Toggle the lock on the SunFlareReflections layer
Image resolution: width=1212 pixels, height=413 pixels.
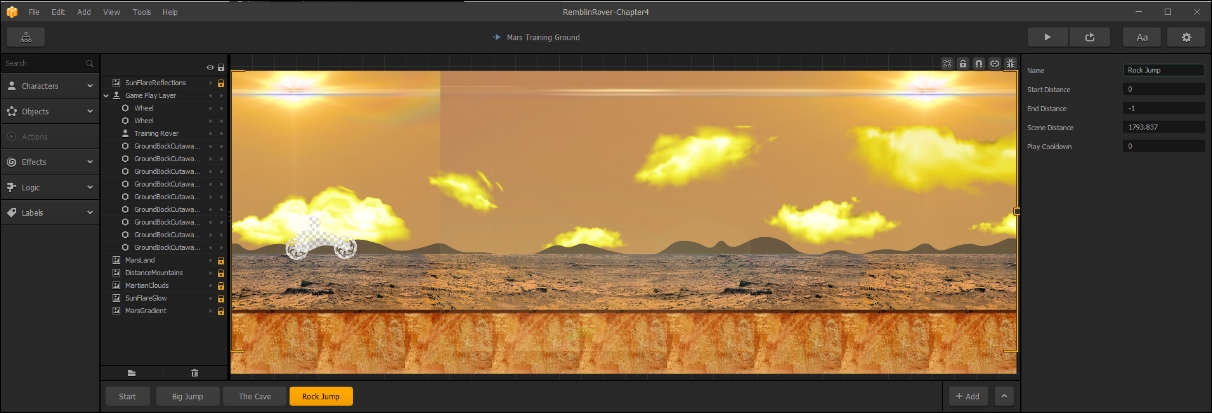tap(221, 82)
